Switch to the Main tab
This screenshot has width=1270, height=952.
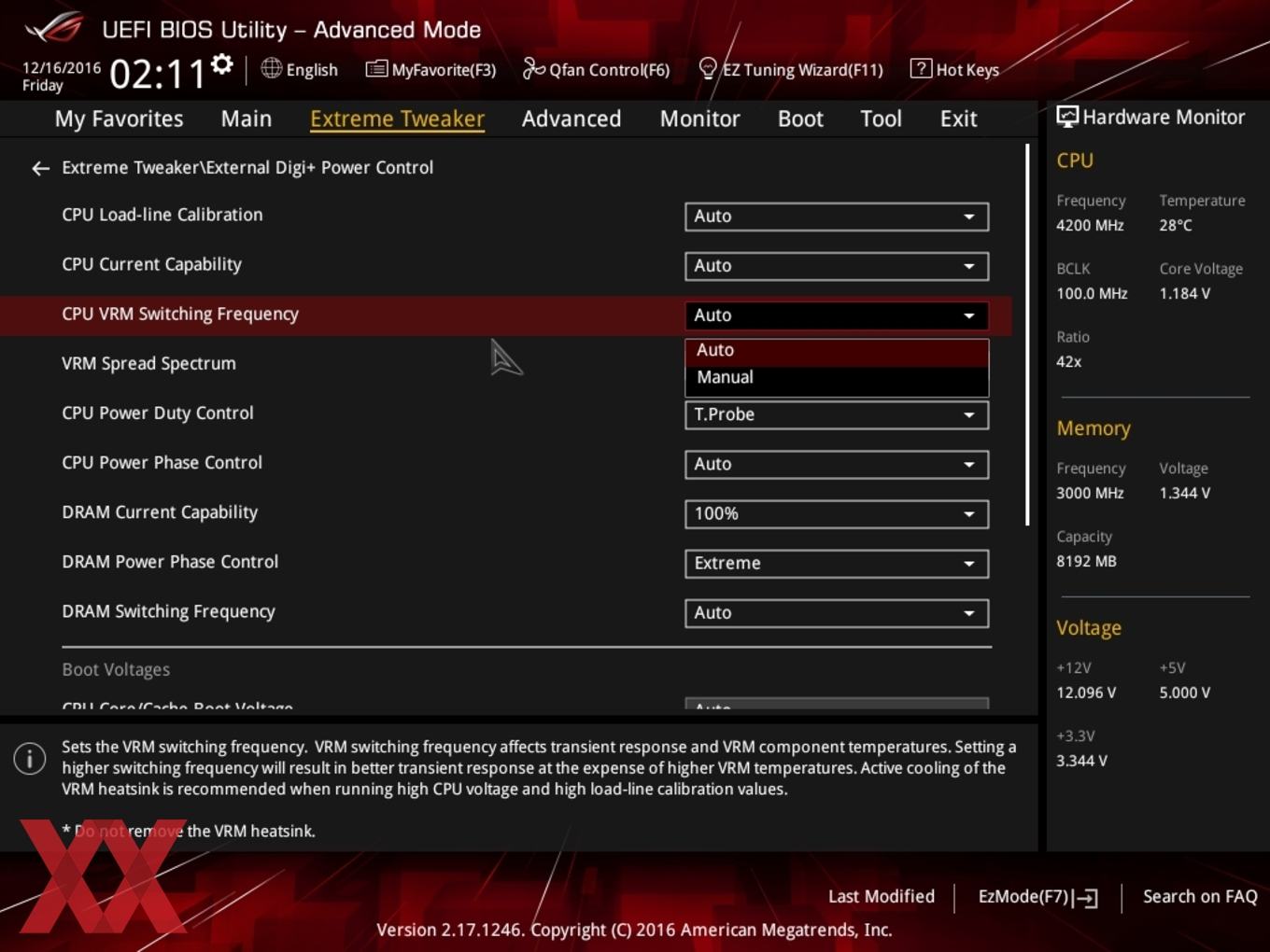tap(247, 119)
